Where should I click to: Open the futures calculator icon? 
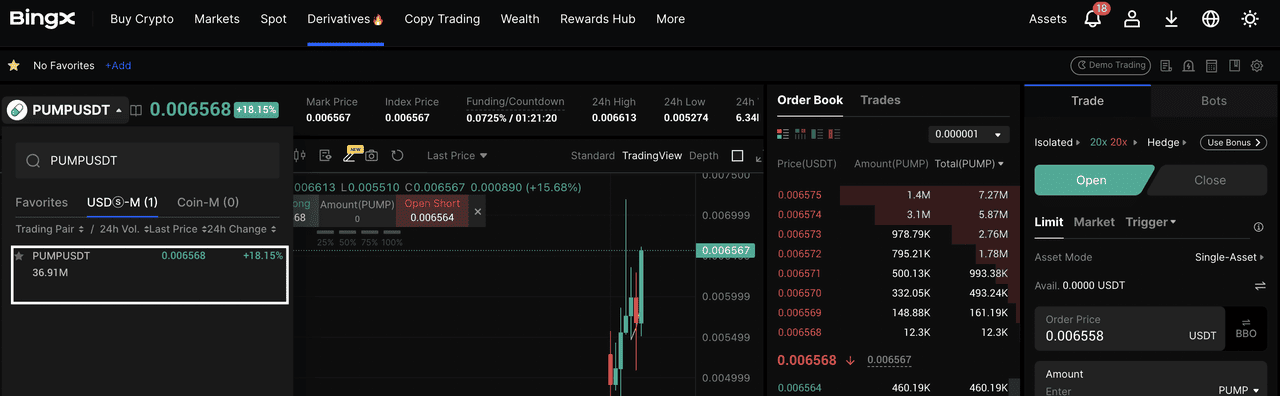click(1210, 66)
